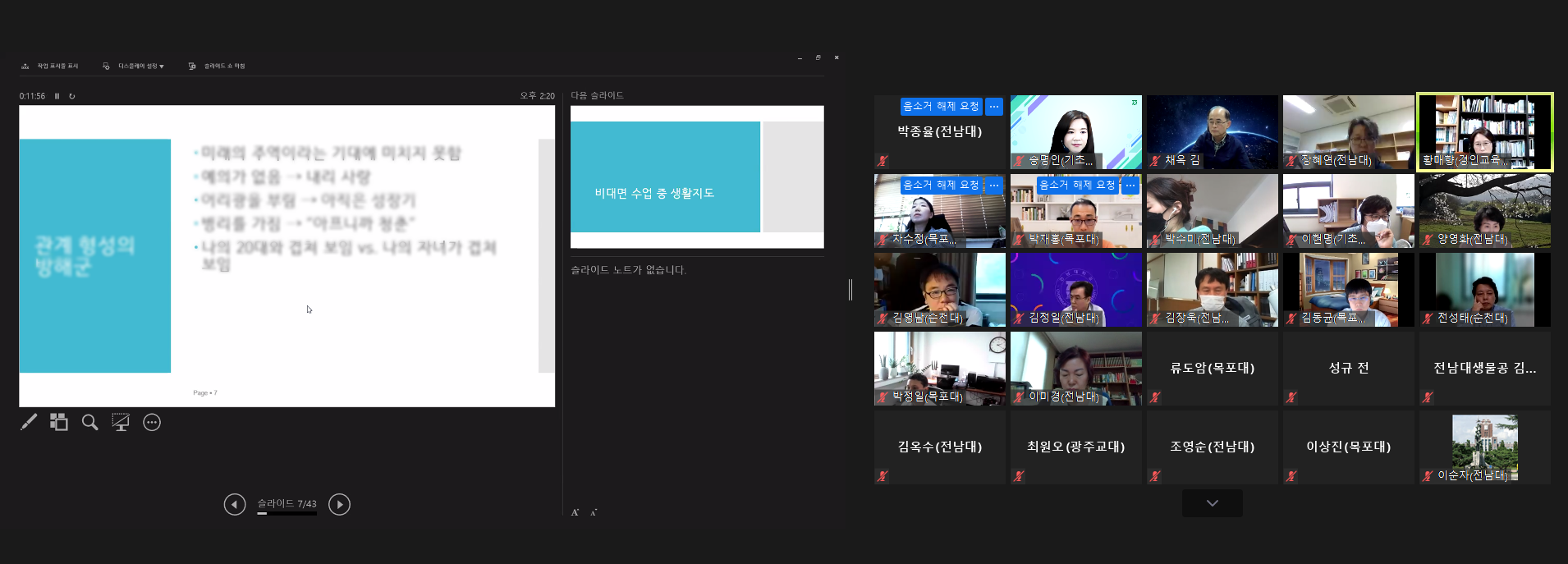Request unmute for 박재홍(목포대)
Image resolution: width=1568 pixels, height=564 pixels.
pyautogui.click(x=1077, y=186)
